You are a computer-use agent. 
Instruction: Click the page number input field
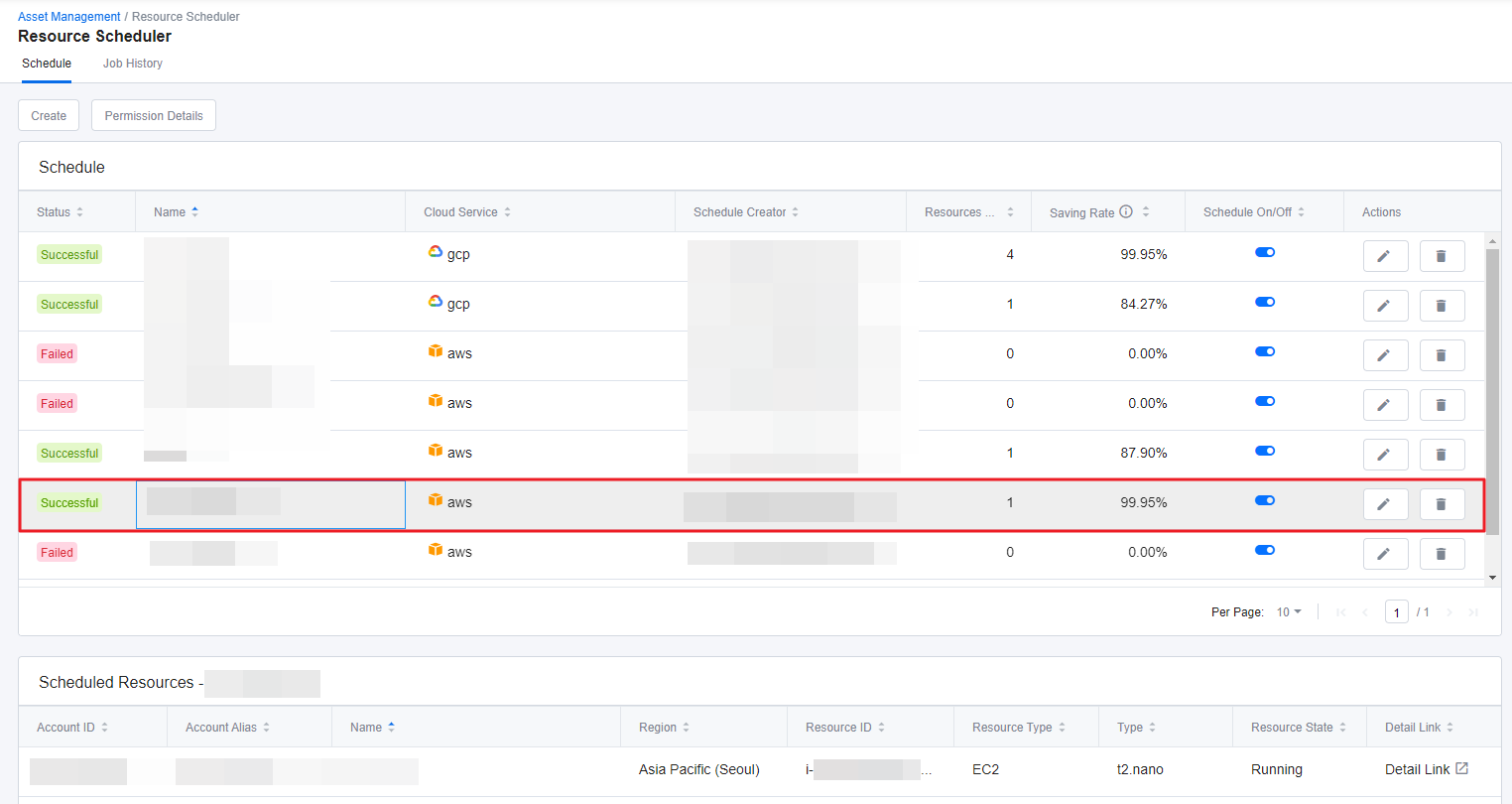pos(1397,612)
